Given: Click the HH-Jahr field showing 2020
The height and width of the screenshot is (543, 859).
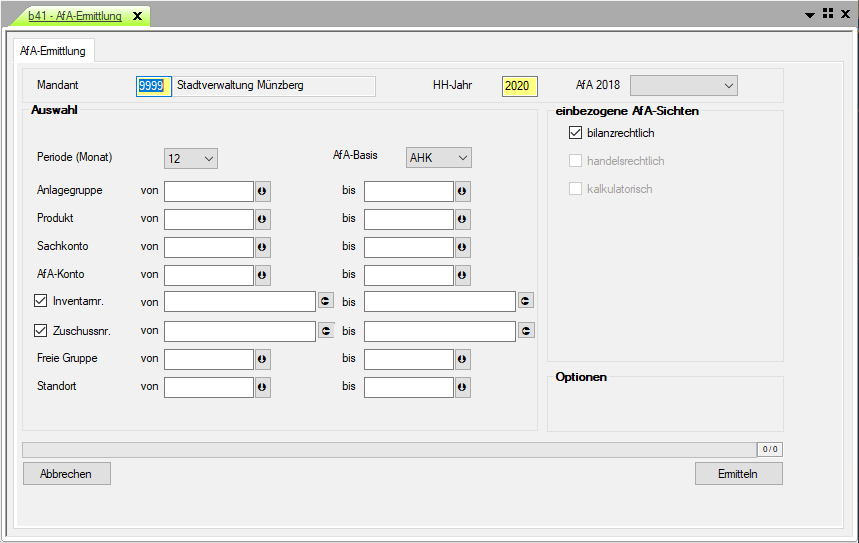Looking at the screenshot, I should click(519, 86).
